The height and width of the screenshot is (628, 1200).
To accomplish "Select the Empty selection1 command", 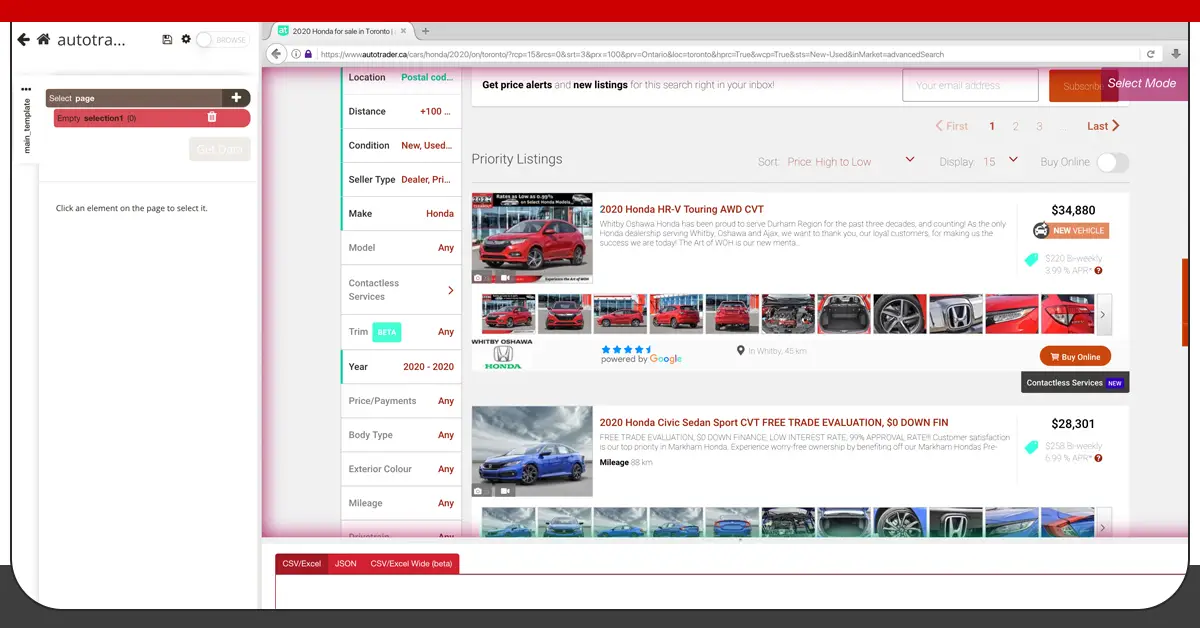I will coord(150,118).
